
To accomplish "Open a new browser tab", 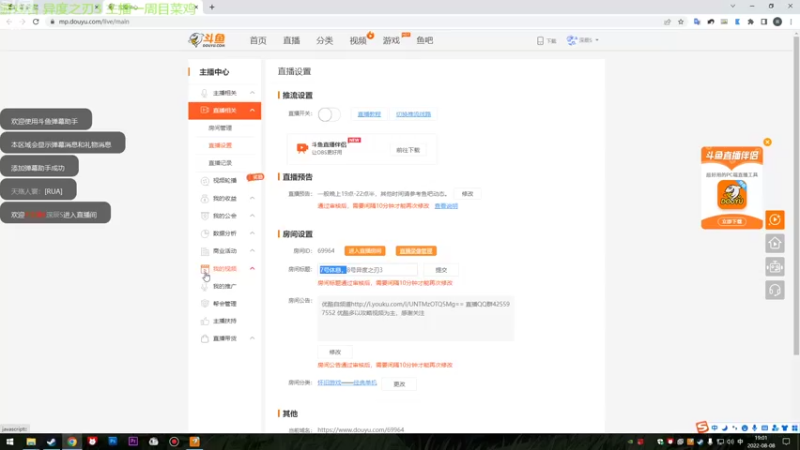I will pos(212,7).
